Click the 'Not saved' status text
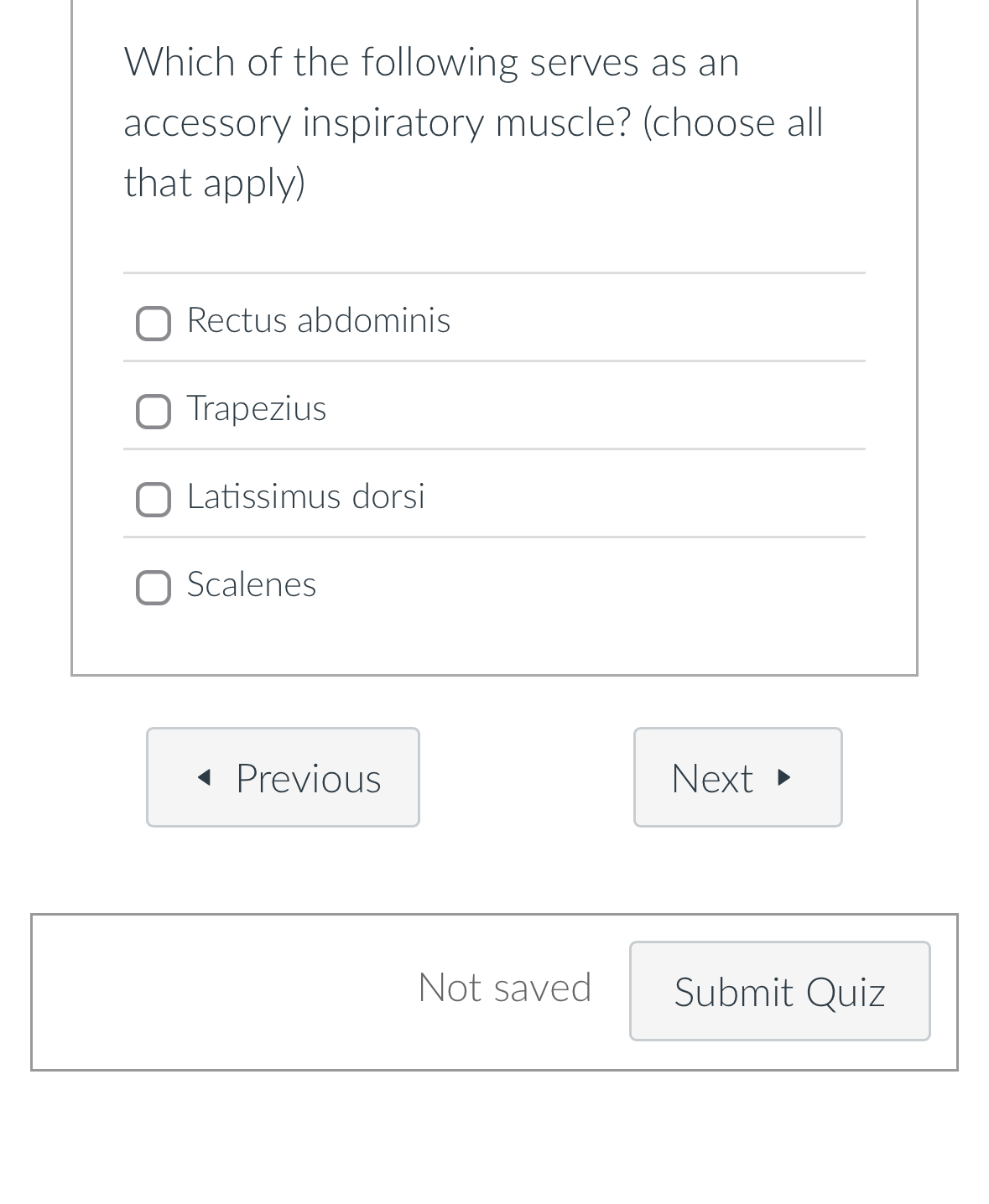 (504, 987)
